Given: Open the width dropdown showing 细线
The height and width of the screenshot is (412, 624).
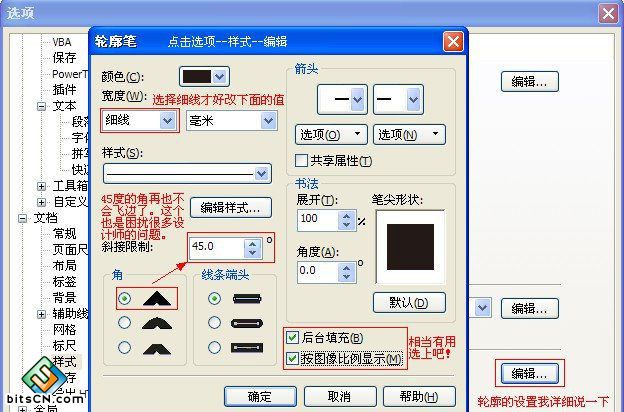Looking at the screenshot, I should [x=167, y=121].
